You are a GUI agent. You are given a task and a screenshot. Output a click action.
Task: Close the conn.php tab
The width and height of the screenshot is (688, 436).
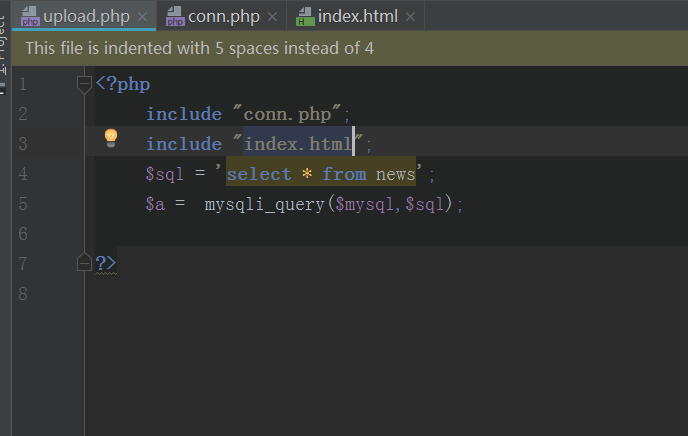tap(272, 17)
